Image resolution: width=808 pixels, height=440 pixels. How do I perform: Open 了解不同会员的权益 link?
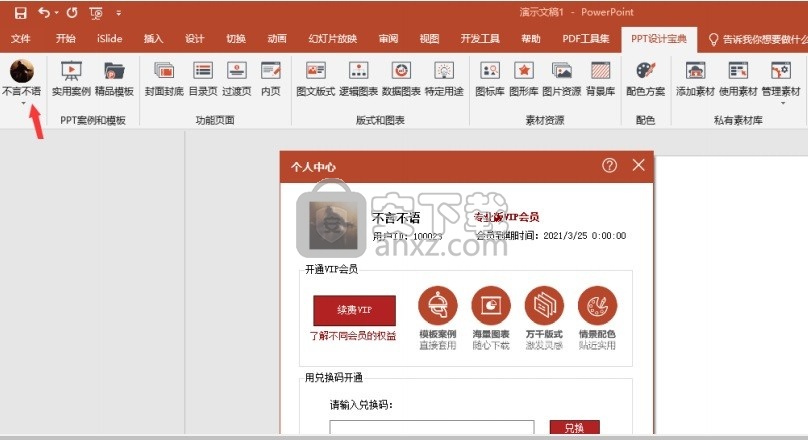click(x=353, y=336)
